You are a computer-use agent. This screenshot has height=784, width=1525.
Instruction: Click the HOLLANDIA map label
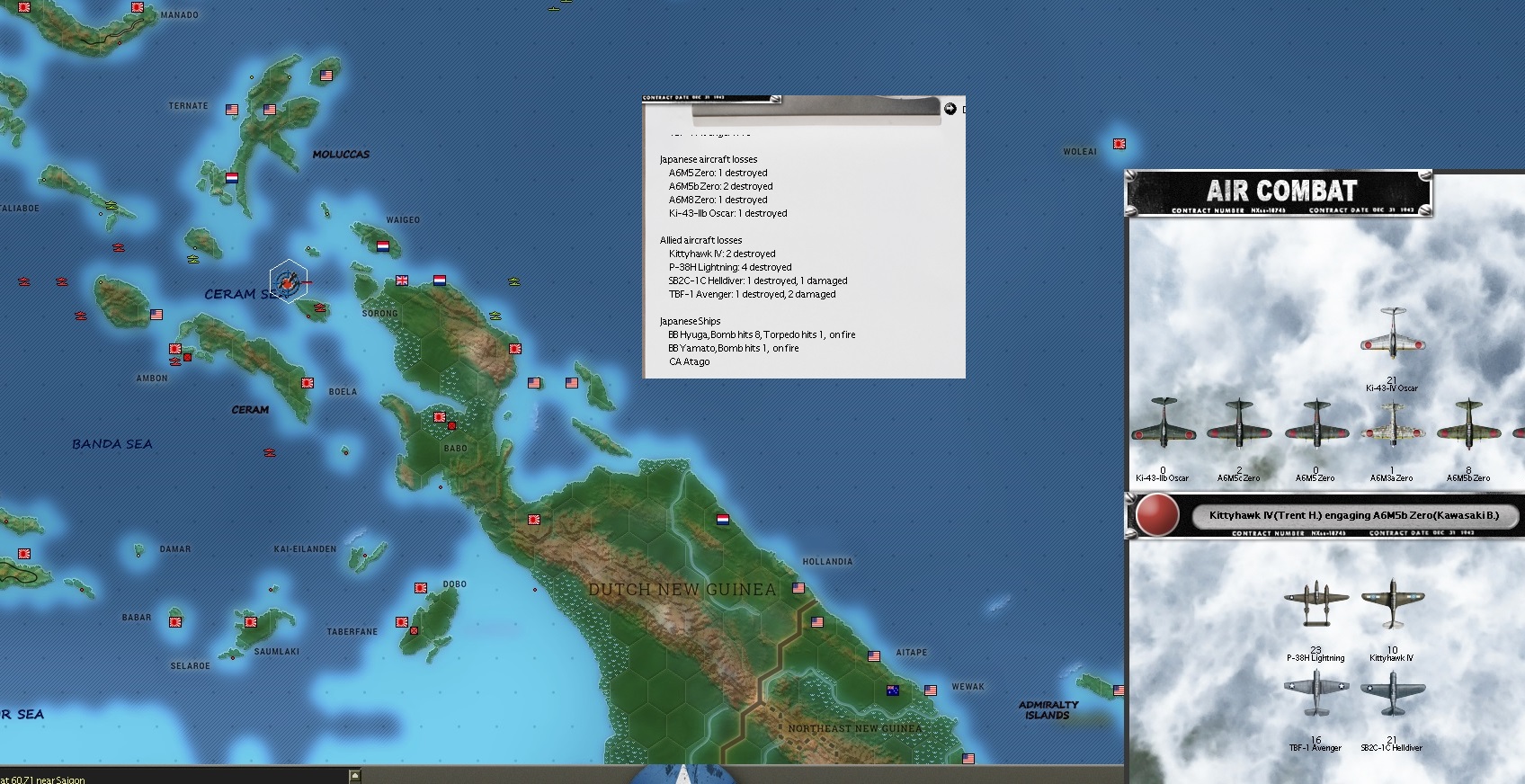pos(827,561)
